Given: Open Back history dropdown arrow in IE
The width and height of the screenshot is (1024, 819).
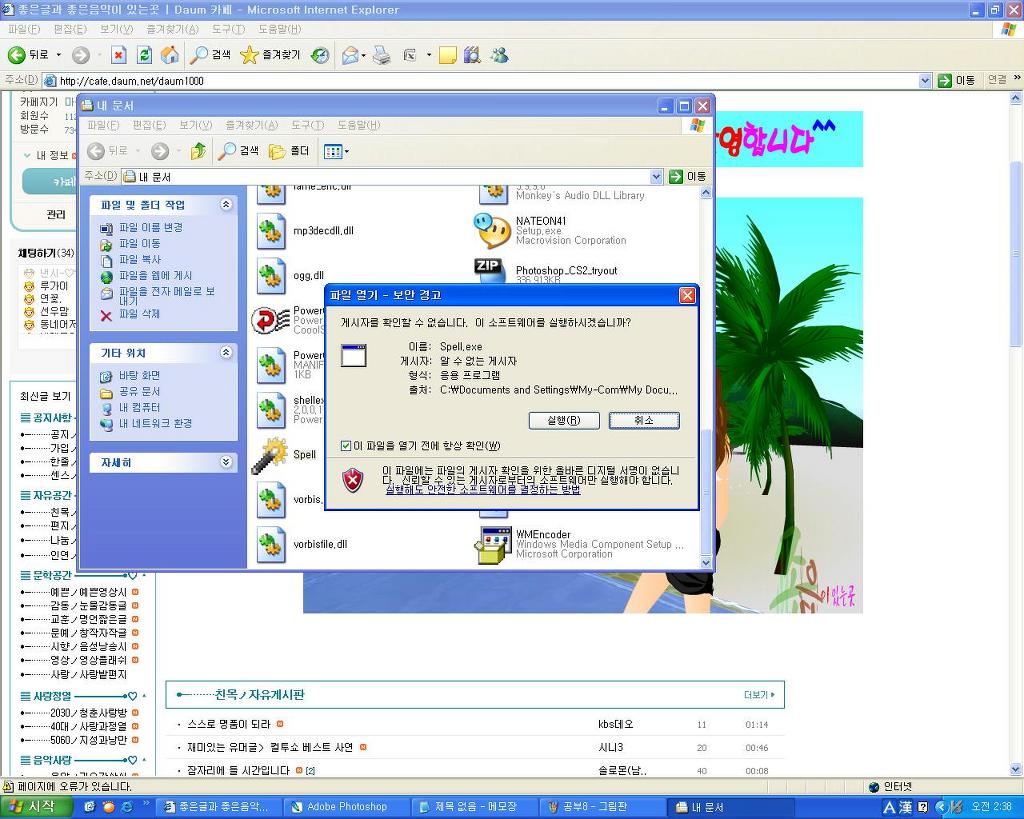Looking at the screenshot, I should click(x=59, y=55).
